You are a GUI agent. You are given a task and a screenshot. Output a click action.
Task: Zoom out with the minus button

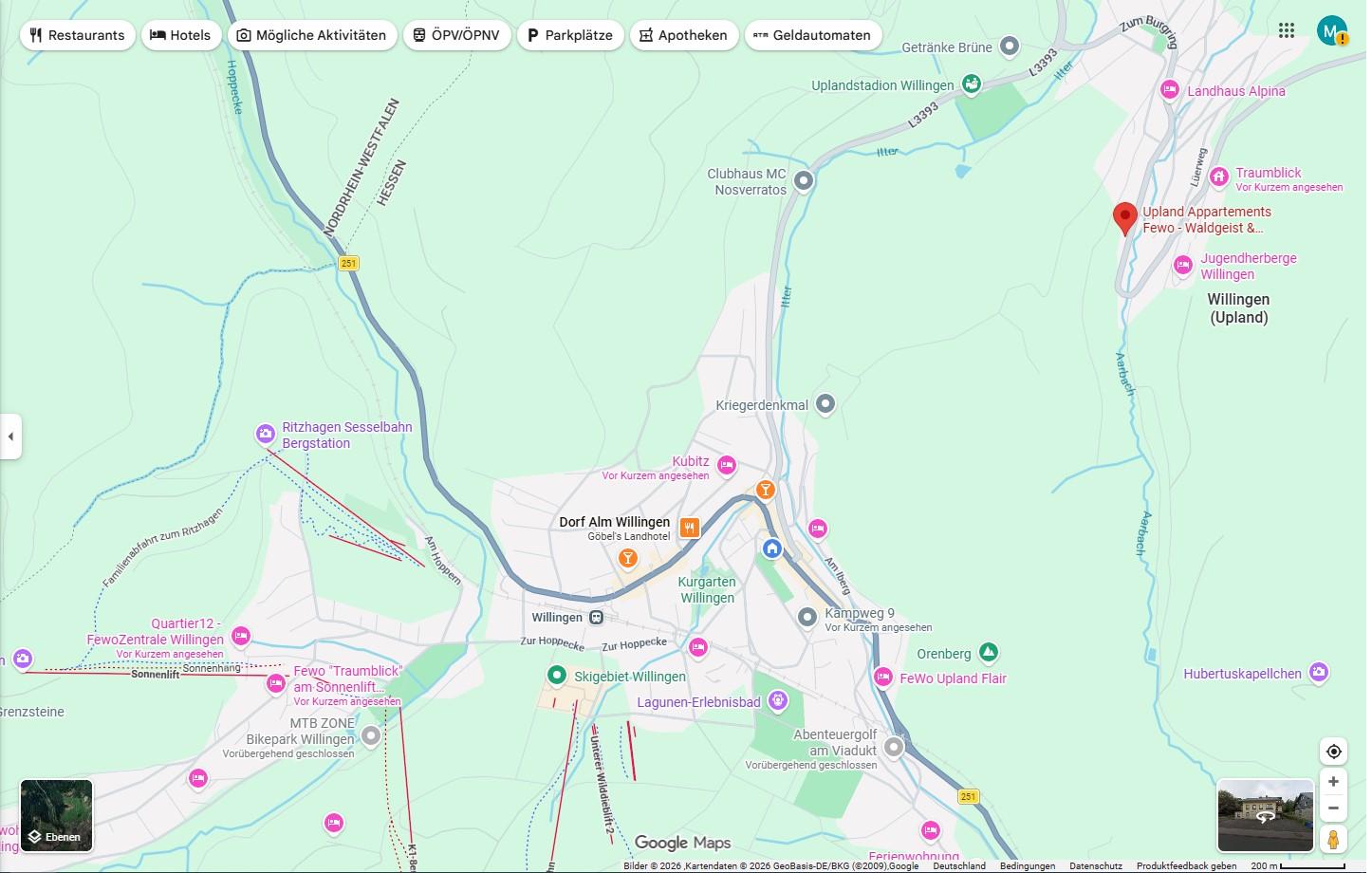point(1333,808)
